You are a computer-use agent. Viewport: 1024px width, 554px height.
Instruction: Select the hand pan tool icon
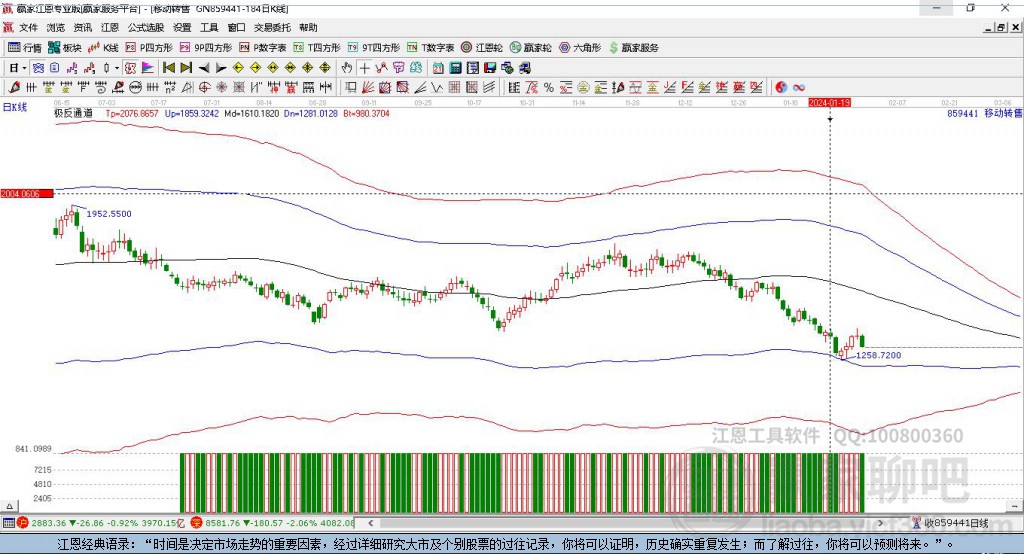(x=347, y=68)
